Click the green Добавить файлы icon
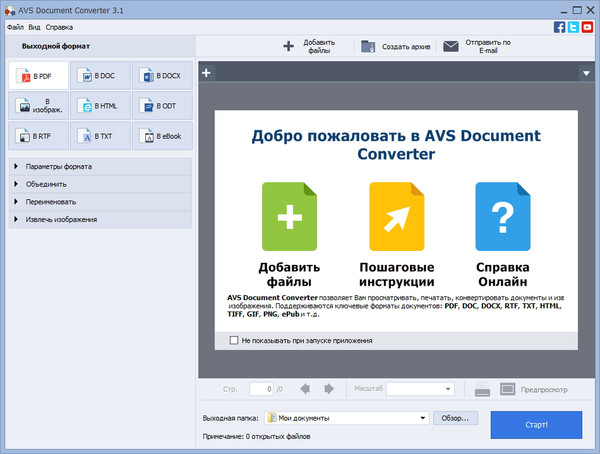600x454 pixels. tap(289, 216)
